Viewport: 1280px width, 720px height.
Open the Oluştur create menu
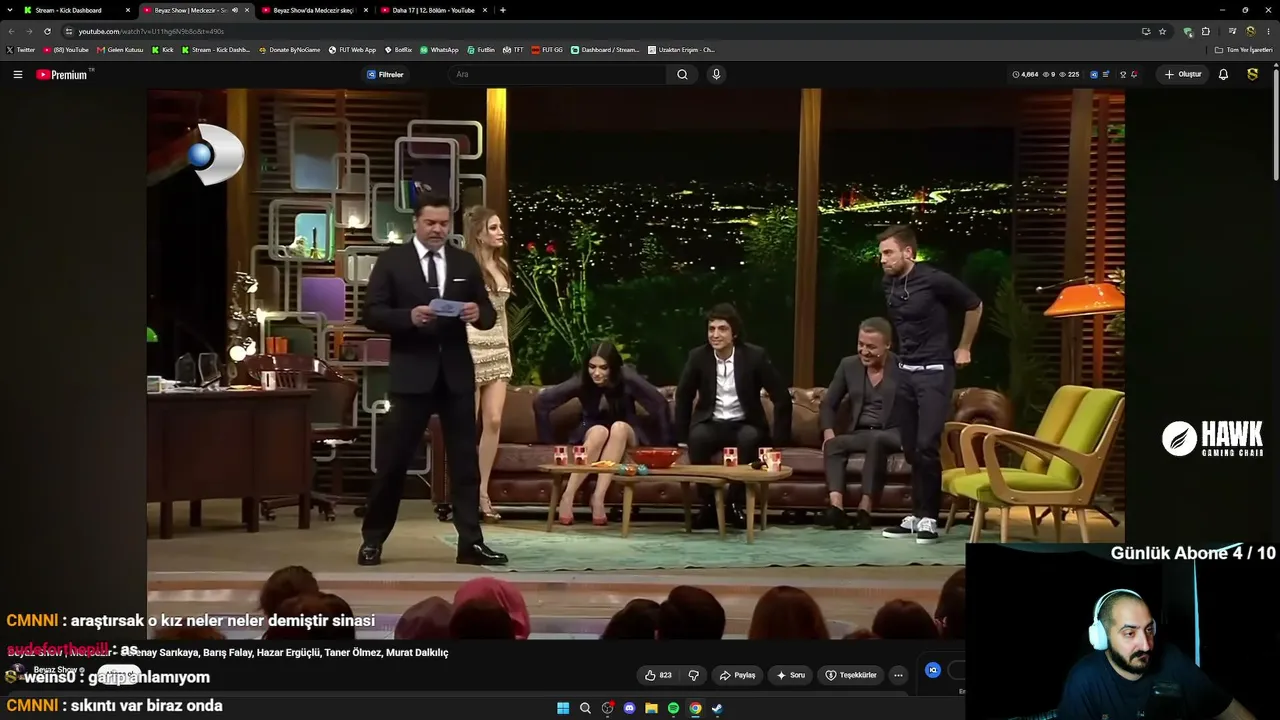pyautogui.click(x=1183, y=74)
